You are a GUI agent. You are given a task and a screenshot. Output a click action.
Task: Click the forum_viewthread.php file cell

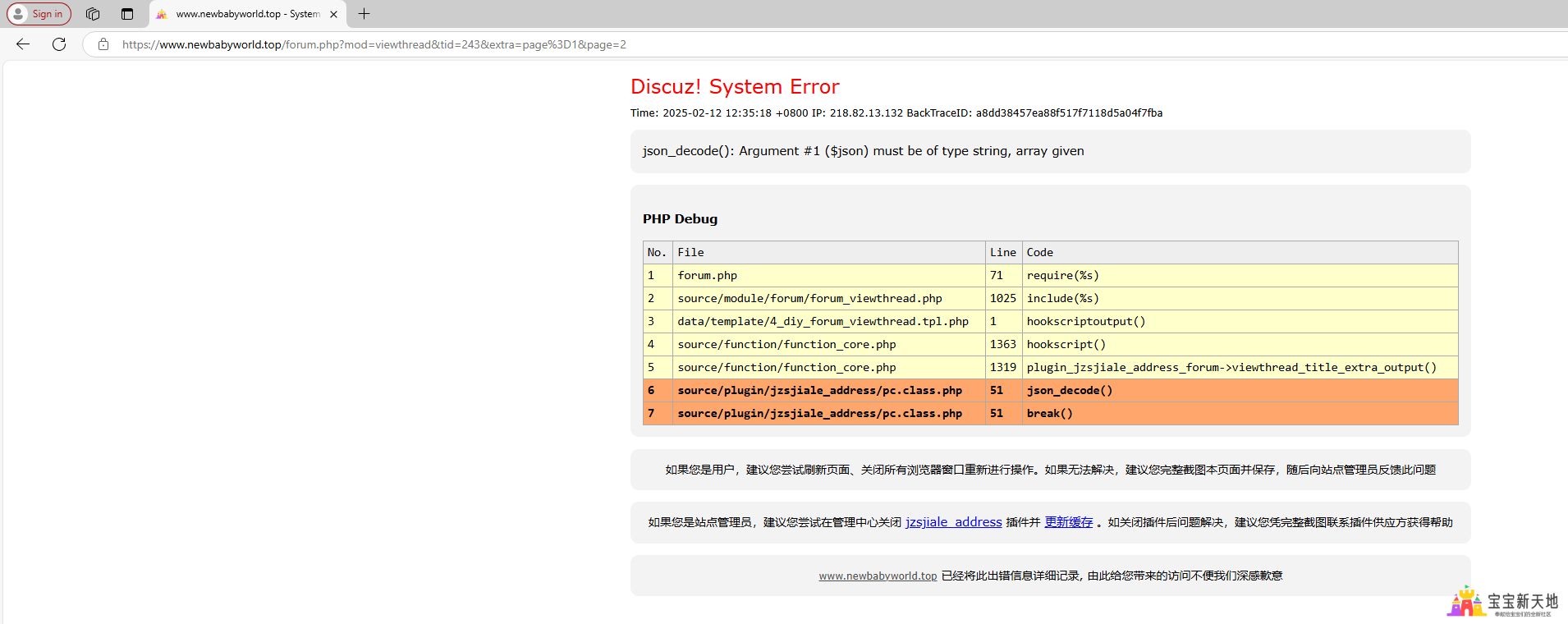829,298
